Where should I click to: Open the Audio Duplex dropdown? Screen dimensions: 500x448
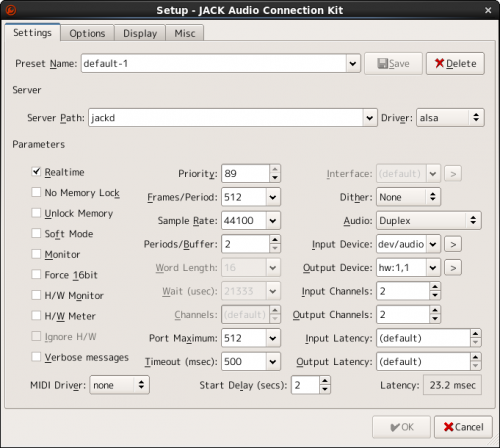pos(429,220)
